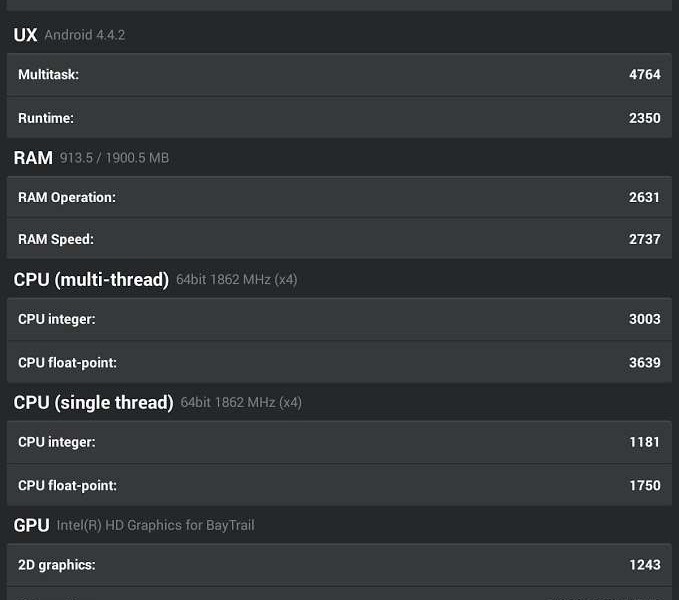Select the Multitask score row
679x600 pixels.
point(339,75)
